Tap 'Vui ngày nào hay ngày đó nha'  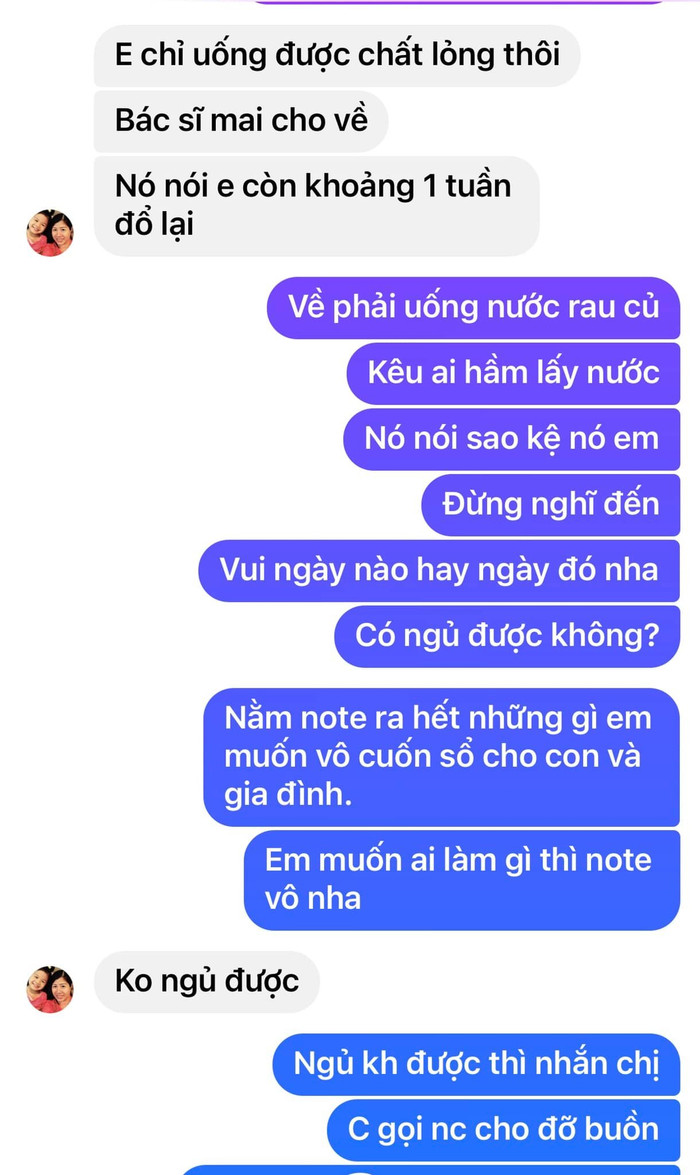(438, 570)
